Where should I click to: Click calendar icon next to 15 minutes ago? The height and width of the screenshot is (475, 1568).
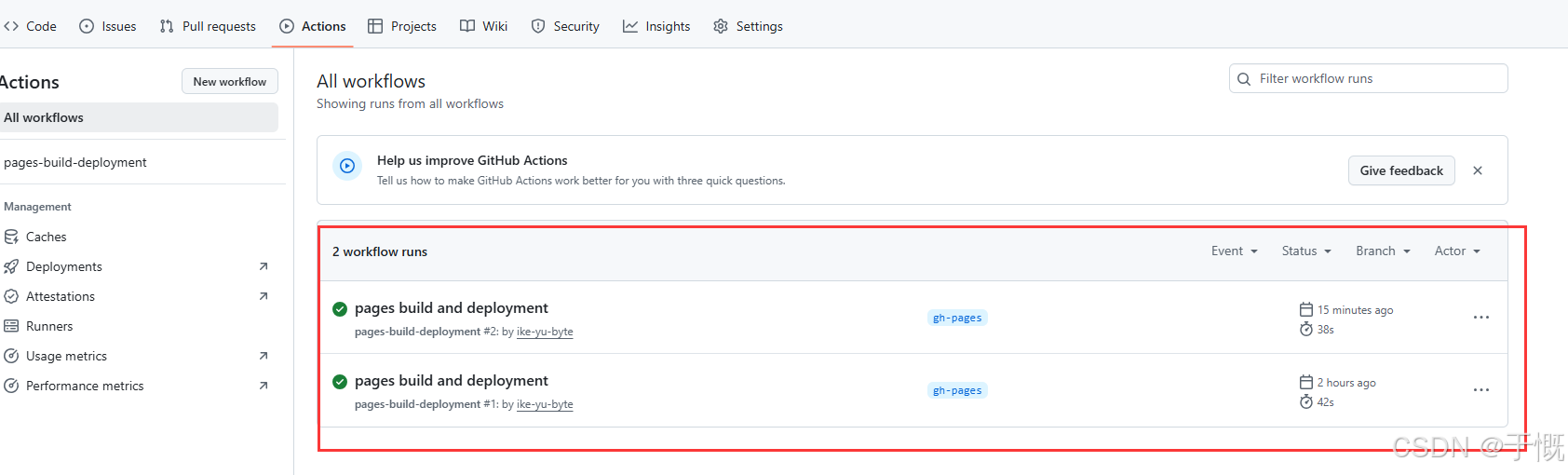tap(1306, 309)
